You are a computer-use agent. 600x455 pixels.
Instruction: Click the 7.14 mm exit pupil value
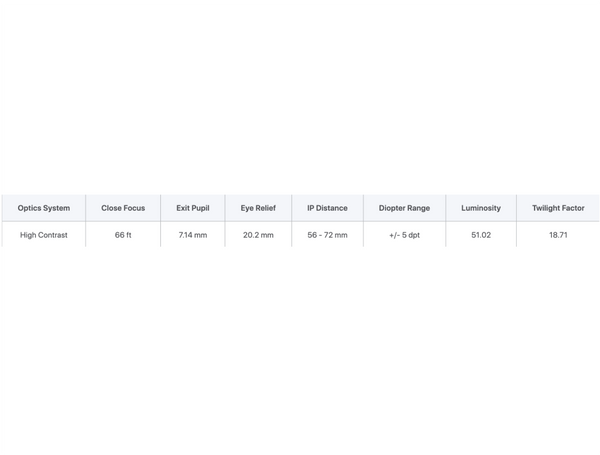193,235
